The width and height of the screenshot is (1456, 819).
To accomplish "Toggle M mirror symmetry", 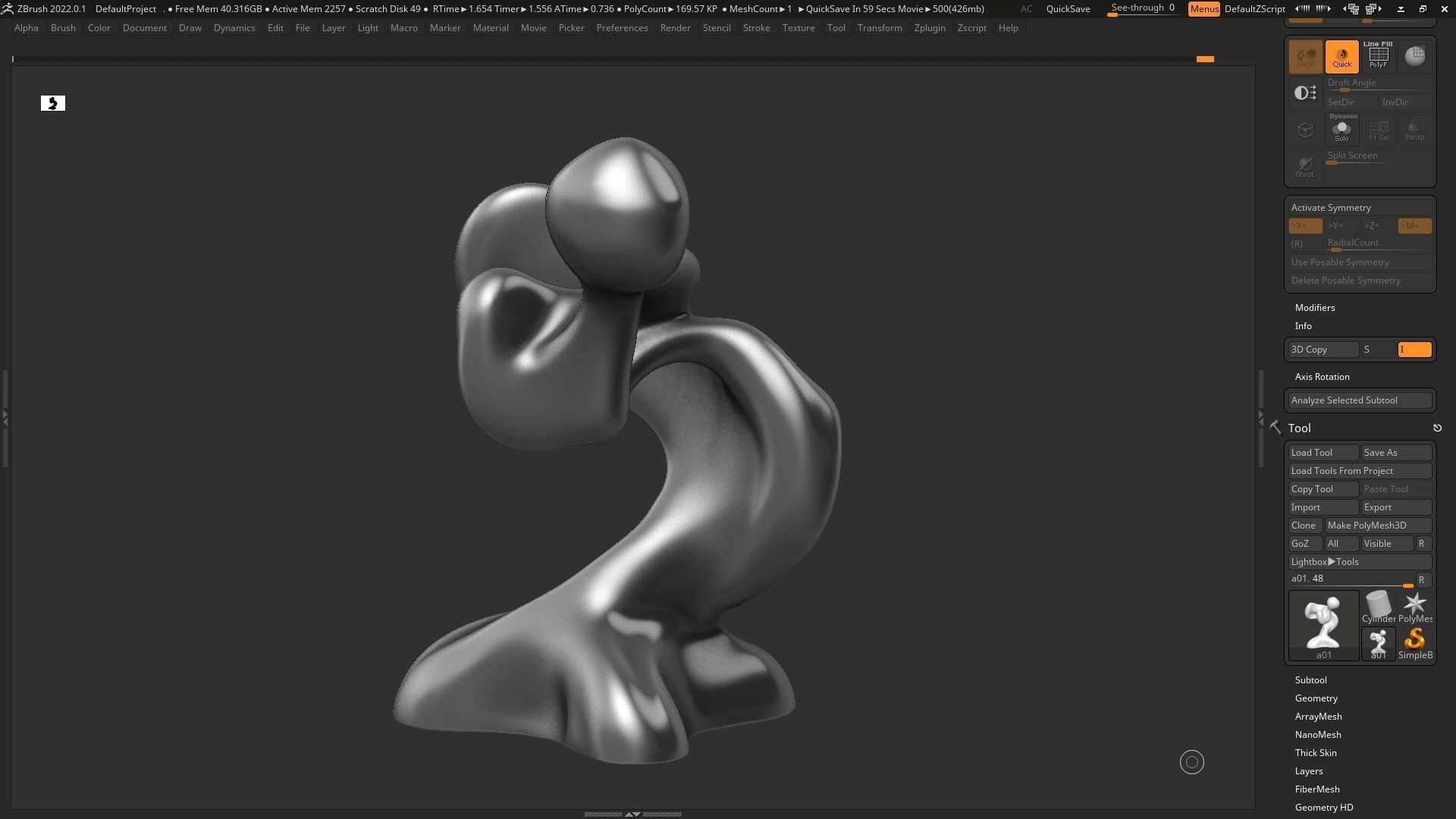I will click(1414, 226).
